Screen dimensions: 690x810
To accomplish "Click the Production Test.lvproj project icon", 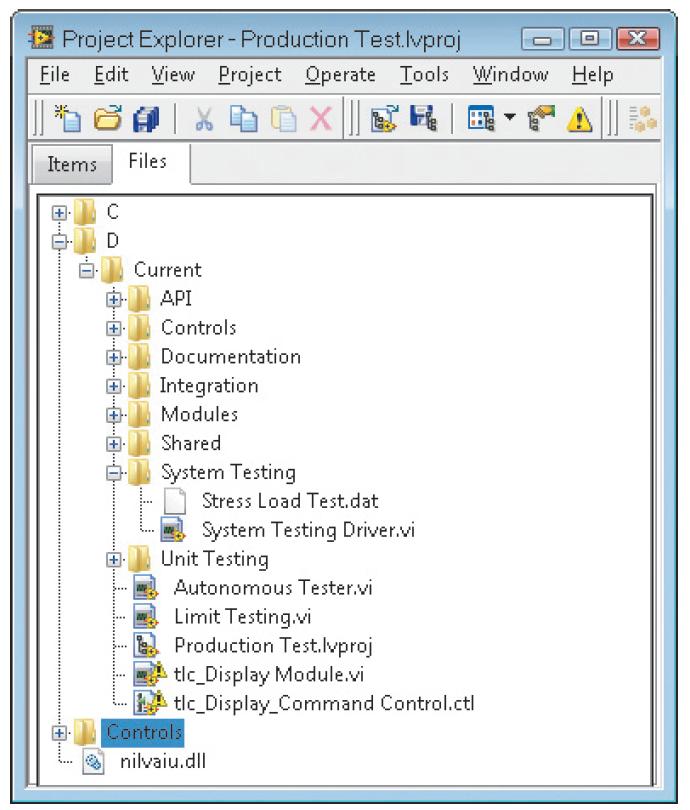I will [146, 645].
